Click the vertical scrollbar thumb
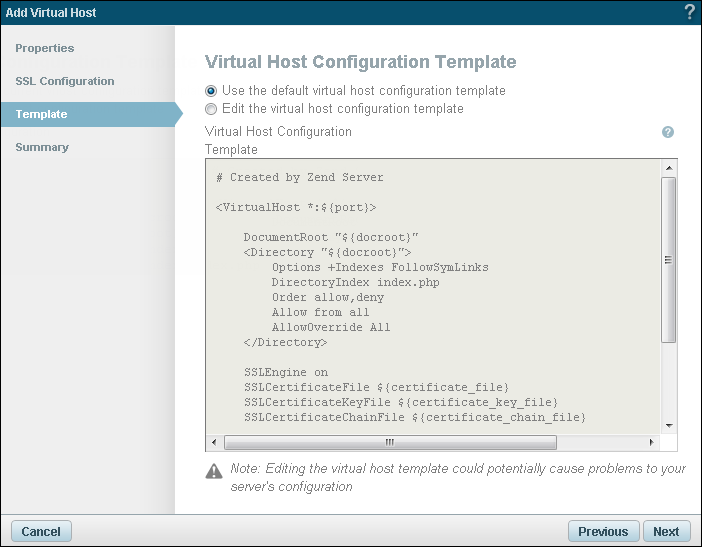This screenshot has height=547, width=702. (x=669, y=260)
